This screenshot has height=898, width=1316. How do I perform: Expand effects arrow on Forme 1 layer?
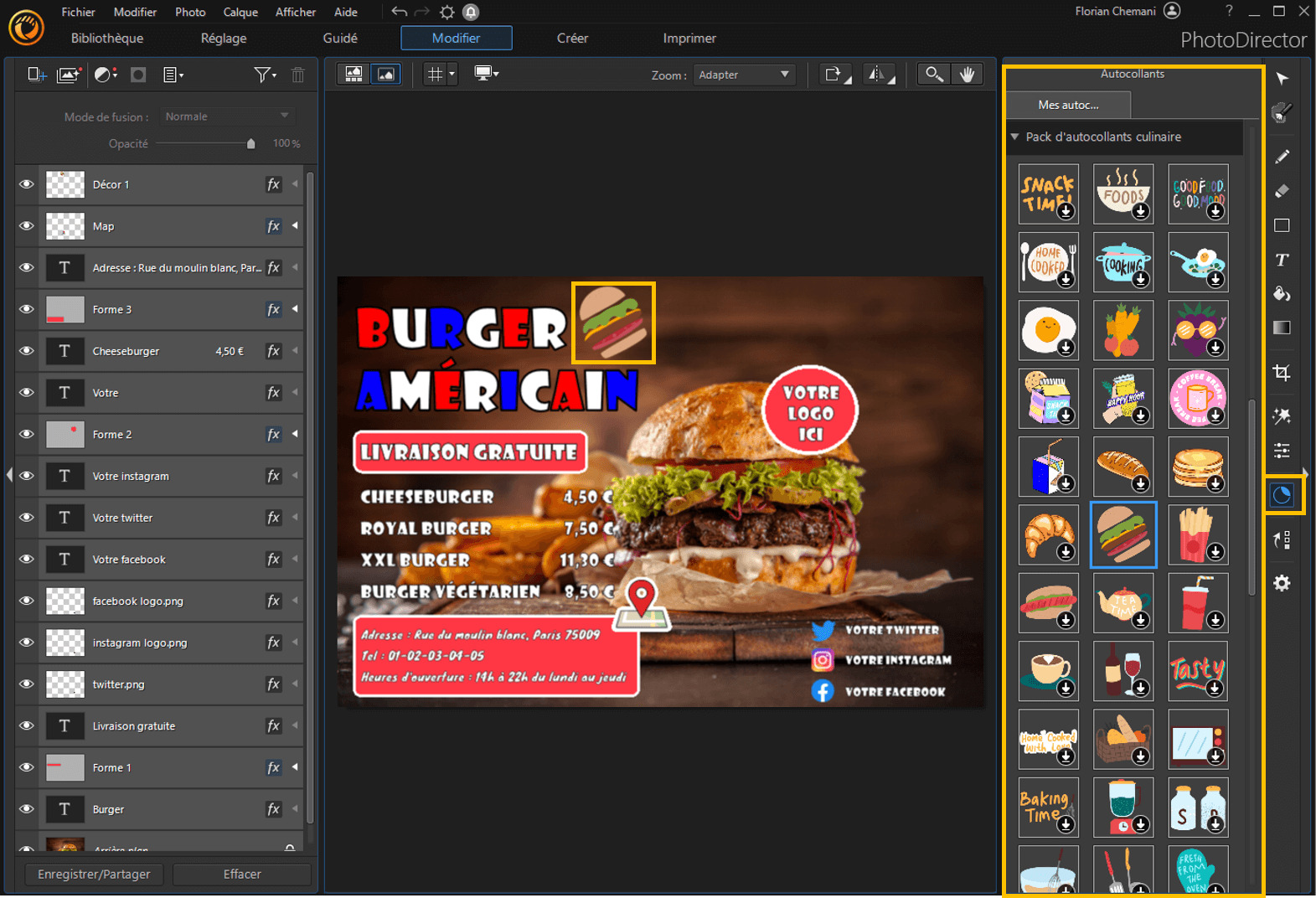[295, 766]
